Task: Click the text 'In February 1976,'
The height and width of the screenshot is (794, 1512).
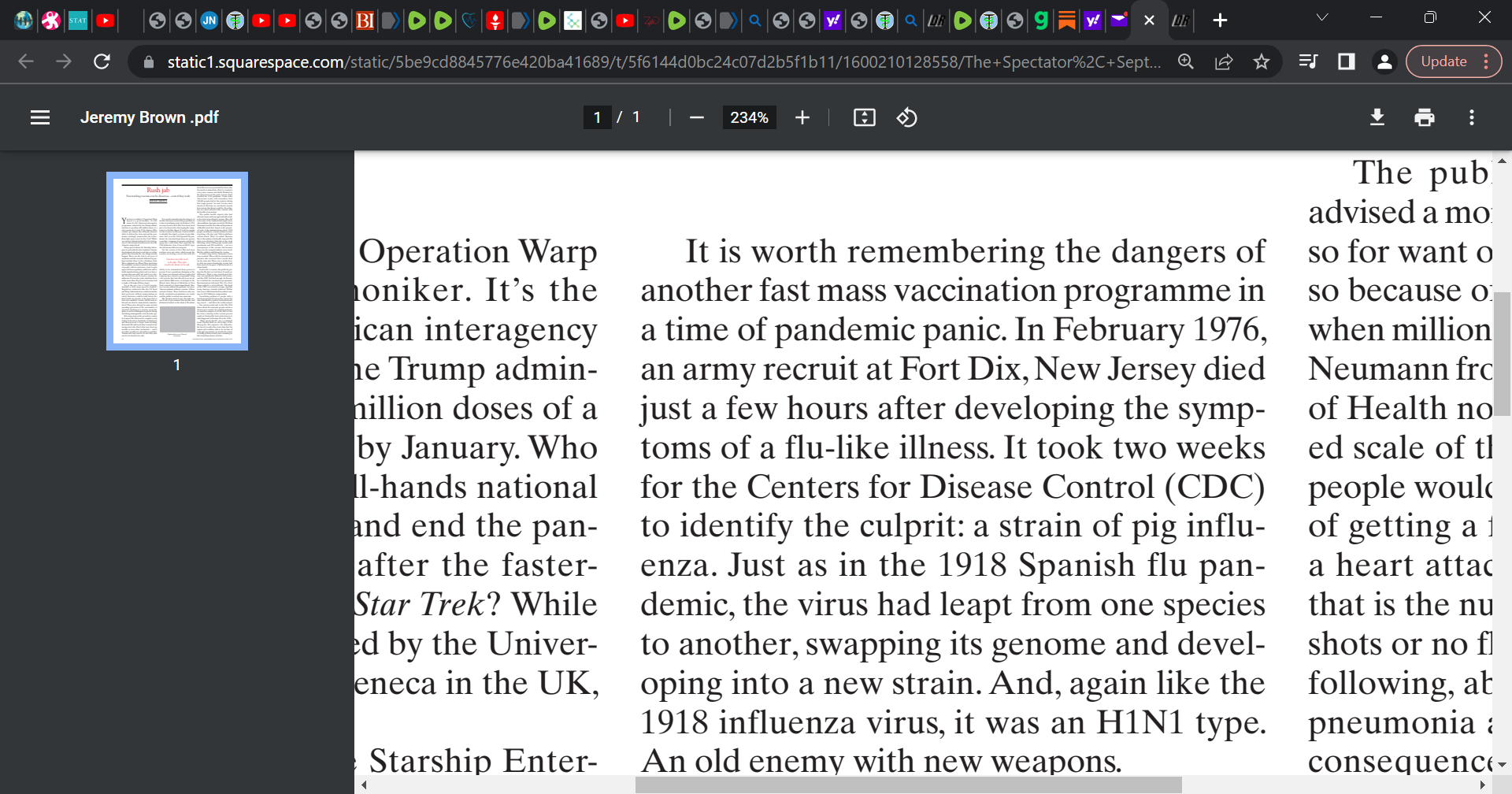Action: [x=1140, y=330]
